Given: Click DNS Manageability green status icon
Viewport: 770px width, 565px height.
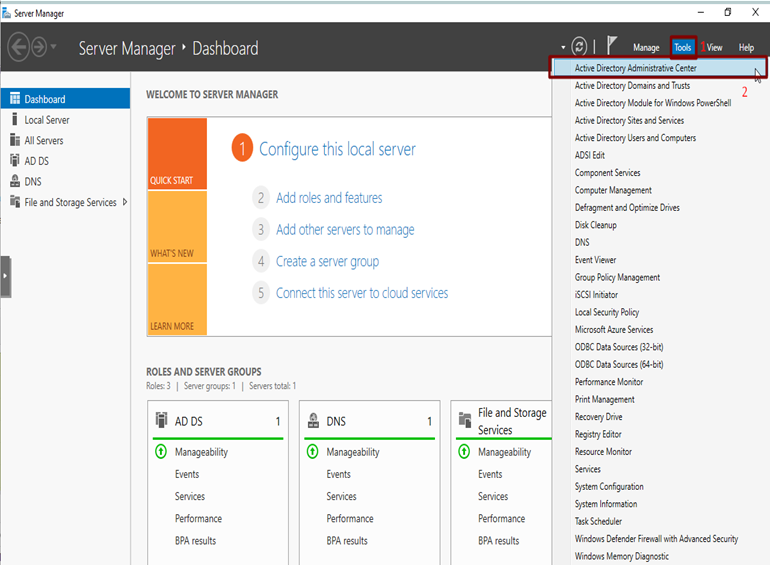Looking at the screenshot, I should [x=313, y=451].
